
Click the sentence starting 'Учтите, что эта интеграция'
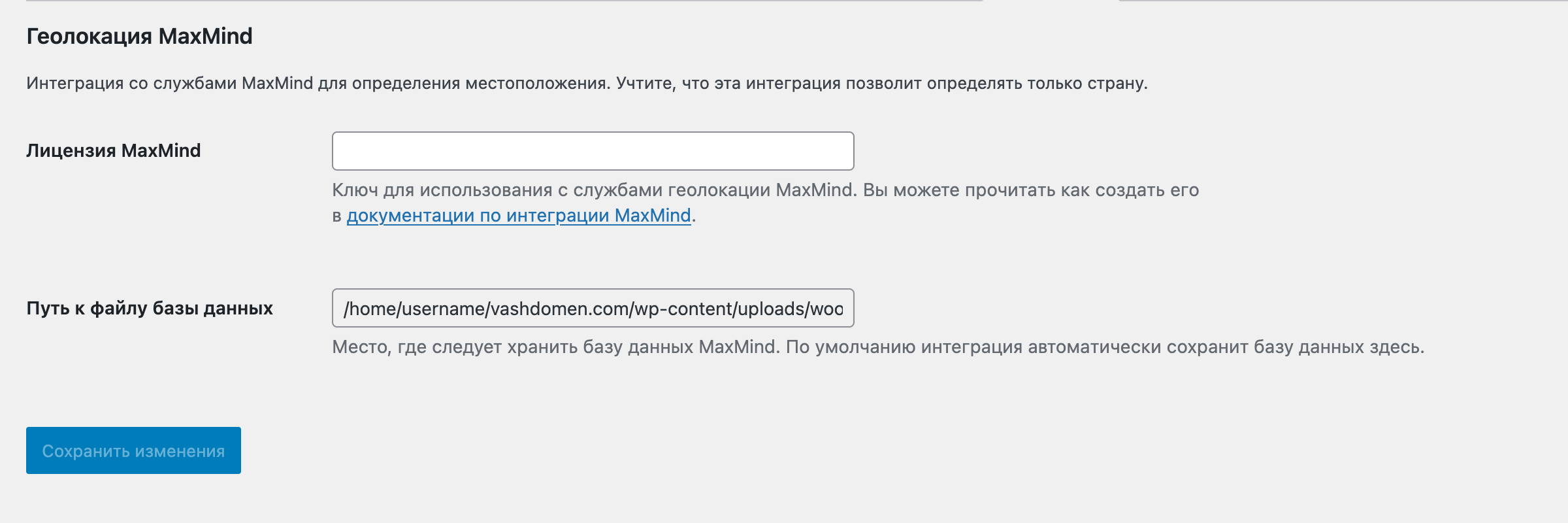pyautogui.click(x=881, y=83)
